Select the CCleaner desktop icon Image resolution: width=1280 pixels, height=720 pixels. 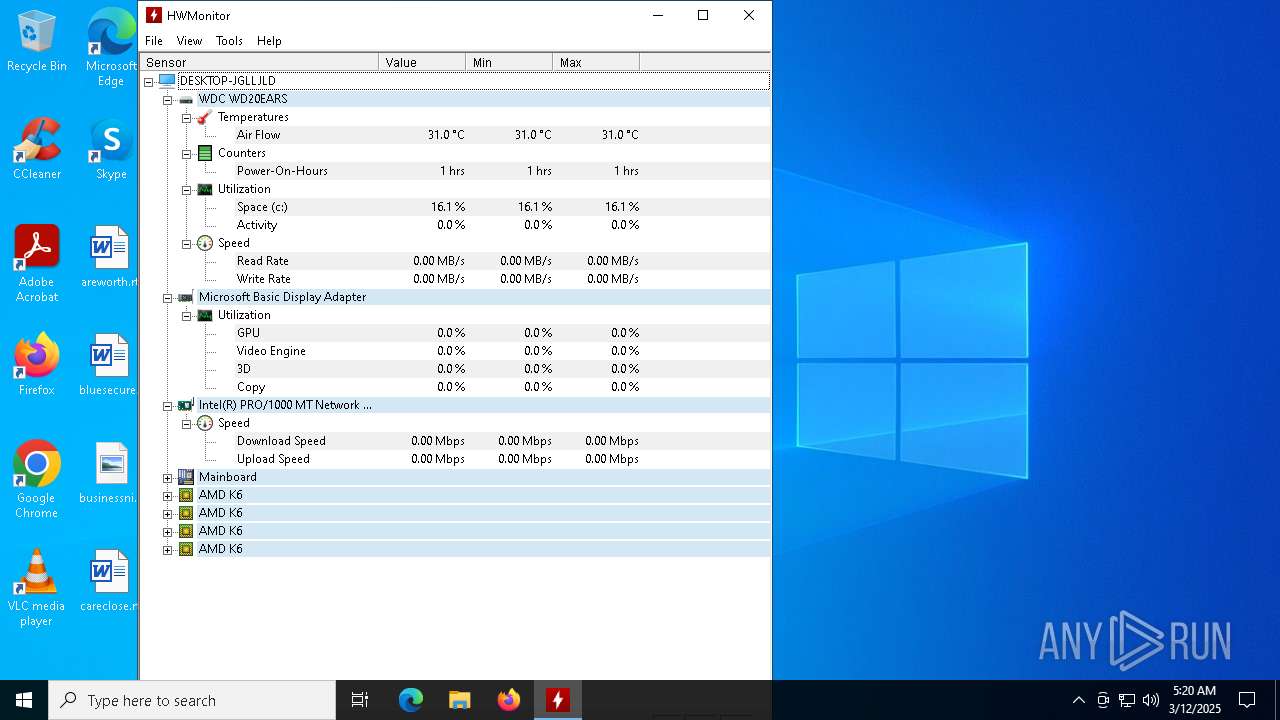[37, 150]
